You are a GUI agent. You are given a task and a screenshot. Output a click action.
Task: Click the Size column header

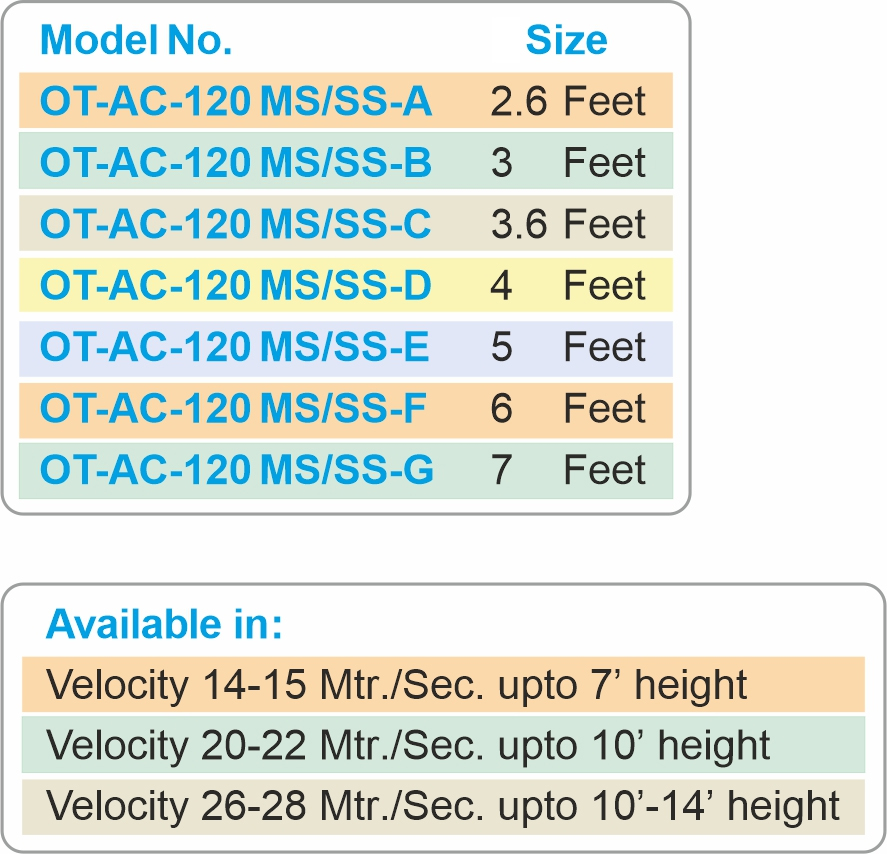(566, 40)
